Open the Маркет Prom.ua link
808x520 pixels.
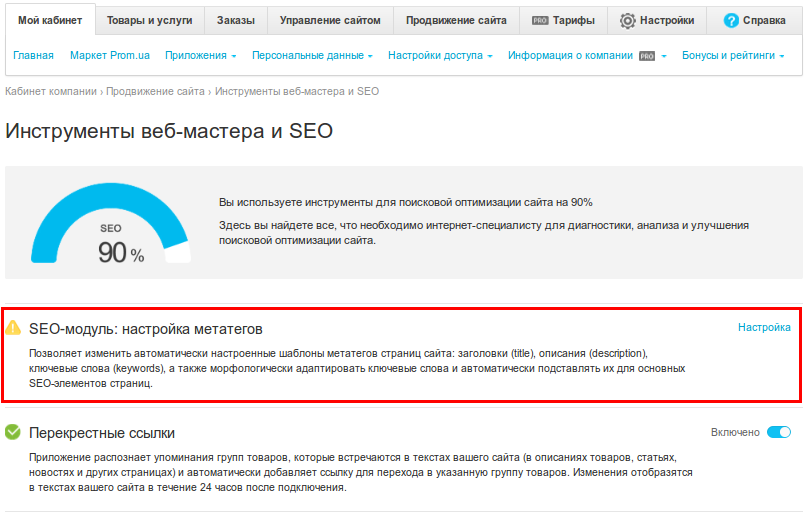click(109, 56)
